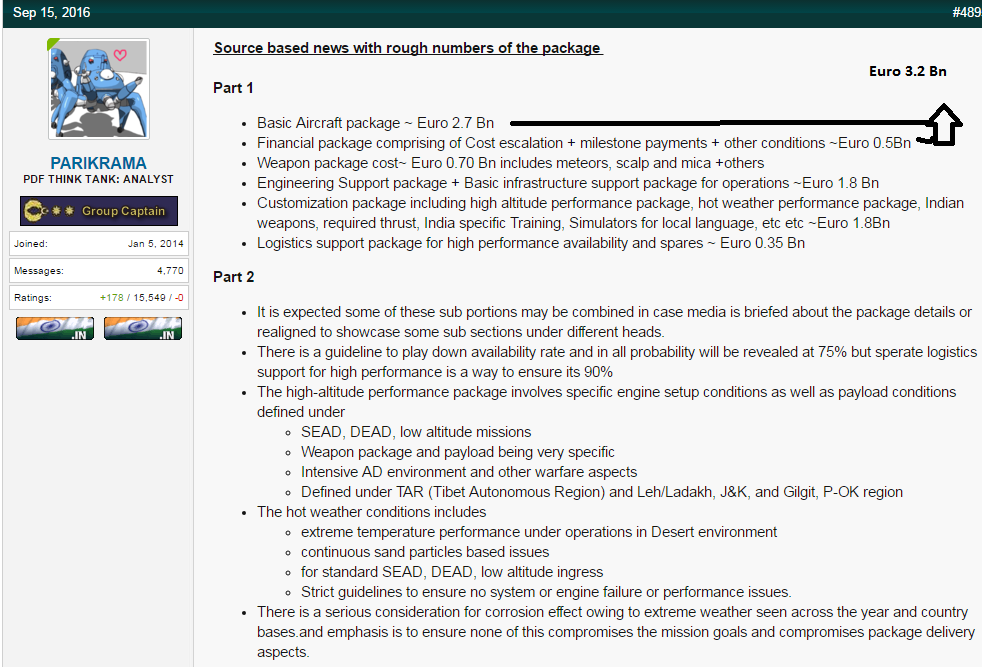The width and height of the screenshot is (982, 667).
Task: Click the 15,549 ratings value
Action: tap(149, 297)
